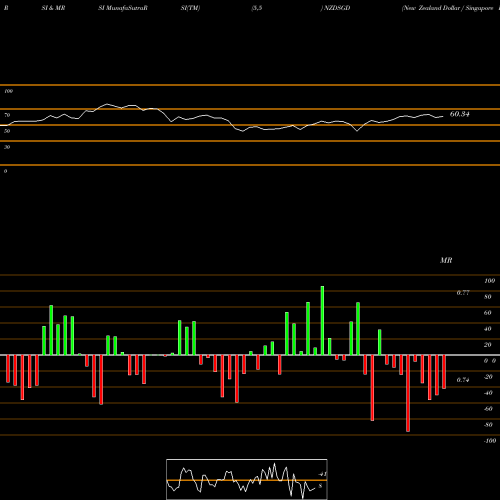This screenshot has width=500, height=500.
Task: Click the -40 label on the MR axis
Action: [488, 393]
